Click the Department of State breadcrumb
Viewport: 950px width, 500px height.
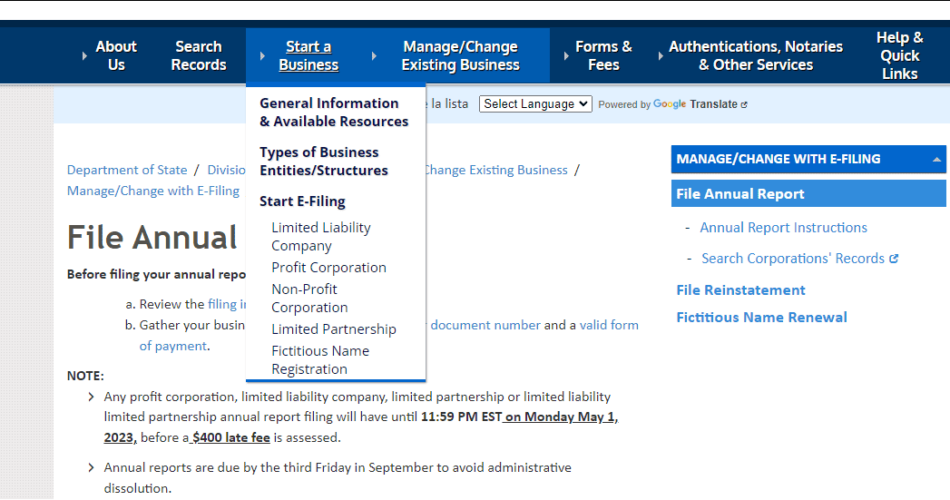(x=127, y=170)
